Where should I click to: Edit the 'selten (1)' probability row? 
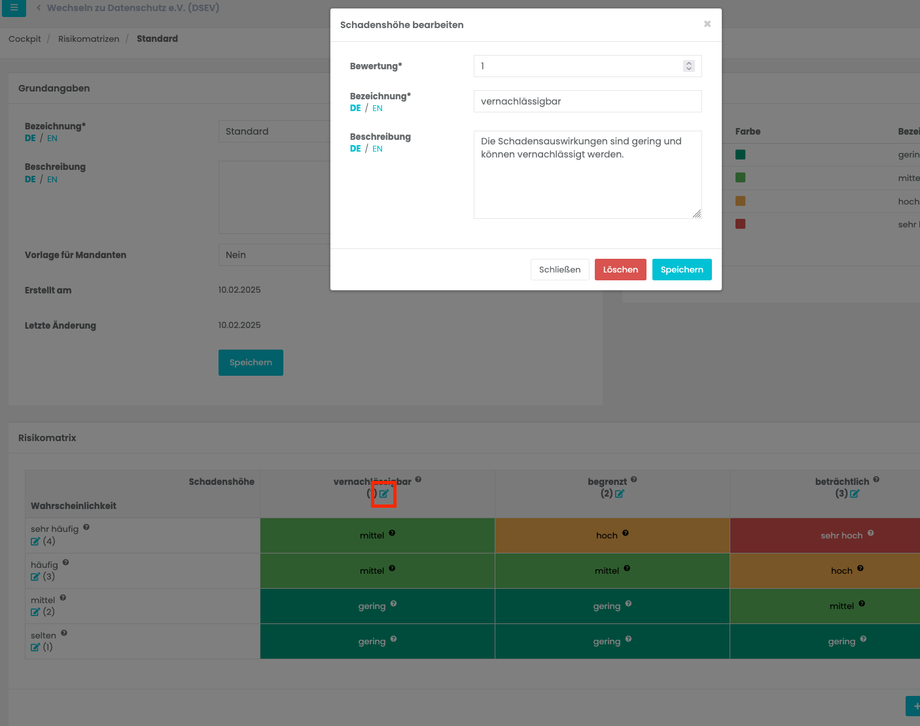click(x=35, y=647)
